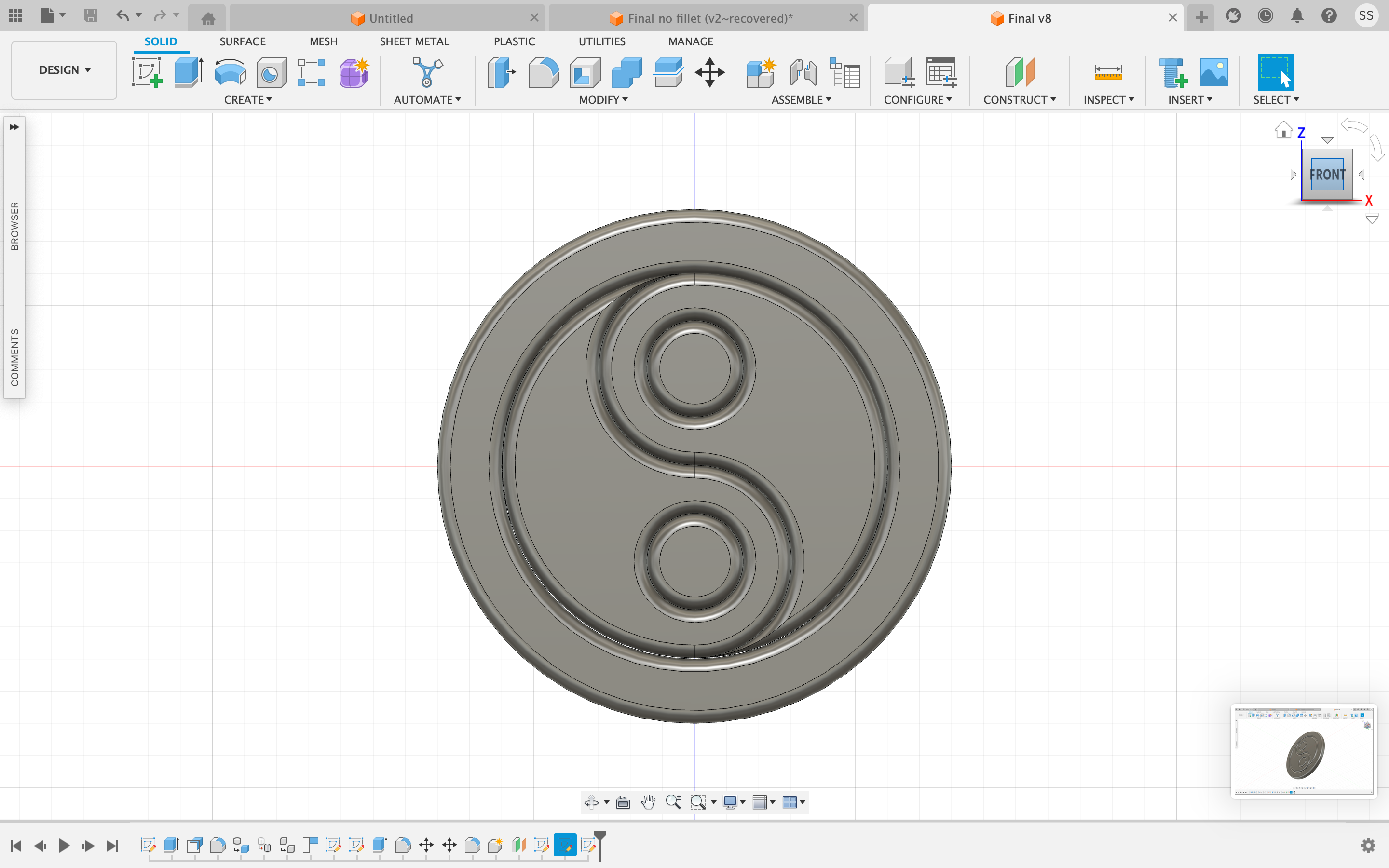Expand the CONSTRUCT menu
This screenshot has width=1389, height=868.
click(1020, 100)
